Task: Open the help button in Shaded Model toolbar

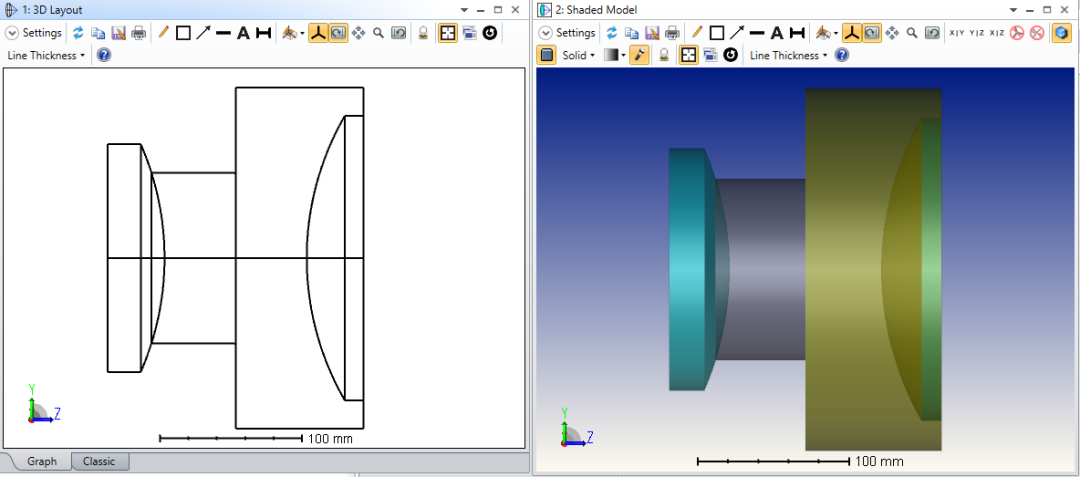Action: [x=842, y=55]
